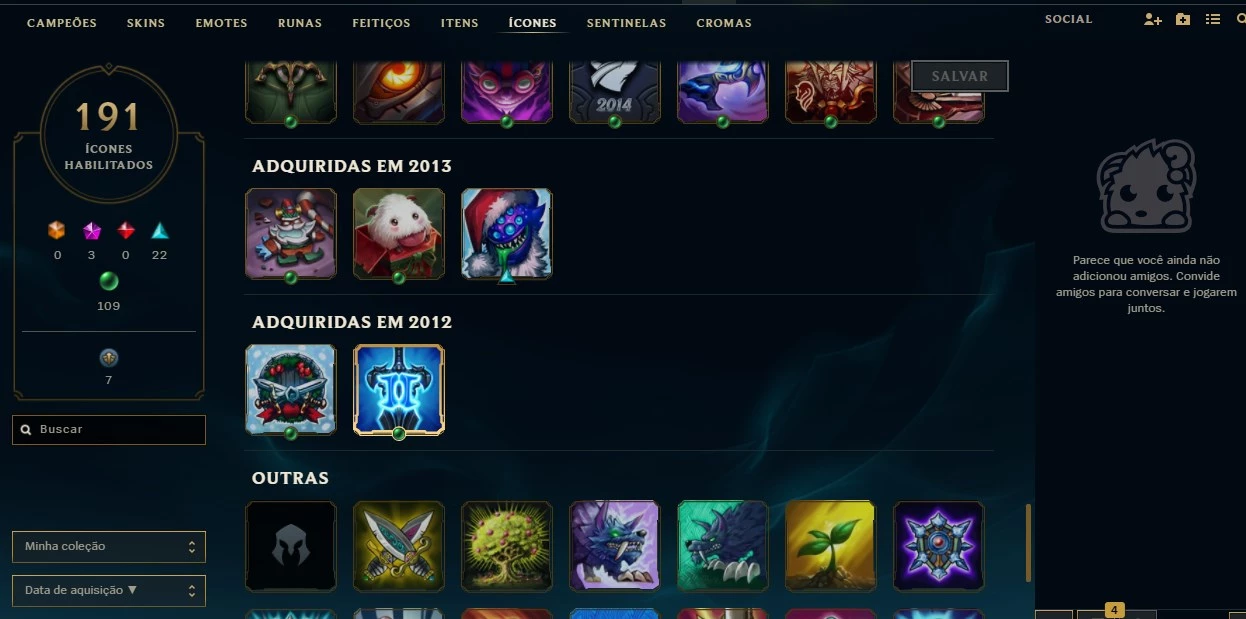Click the Buscar search field

pyautogui.click(x=109, y=429)
